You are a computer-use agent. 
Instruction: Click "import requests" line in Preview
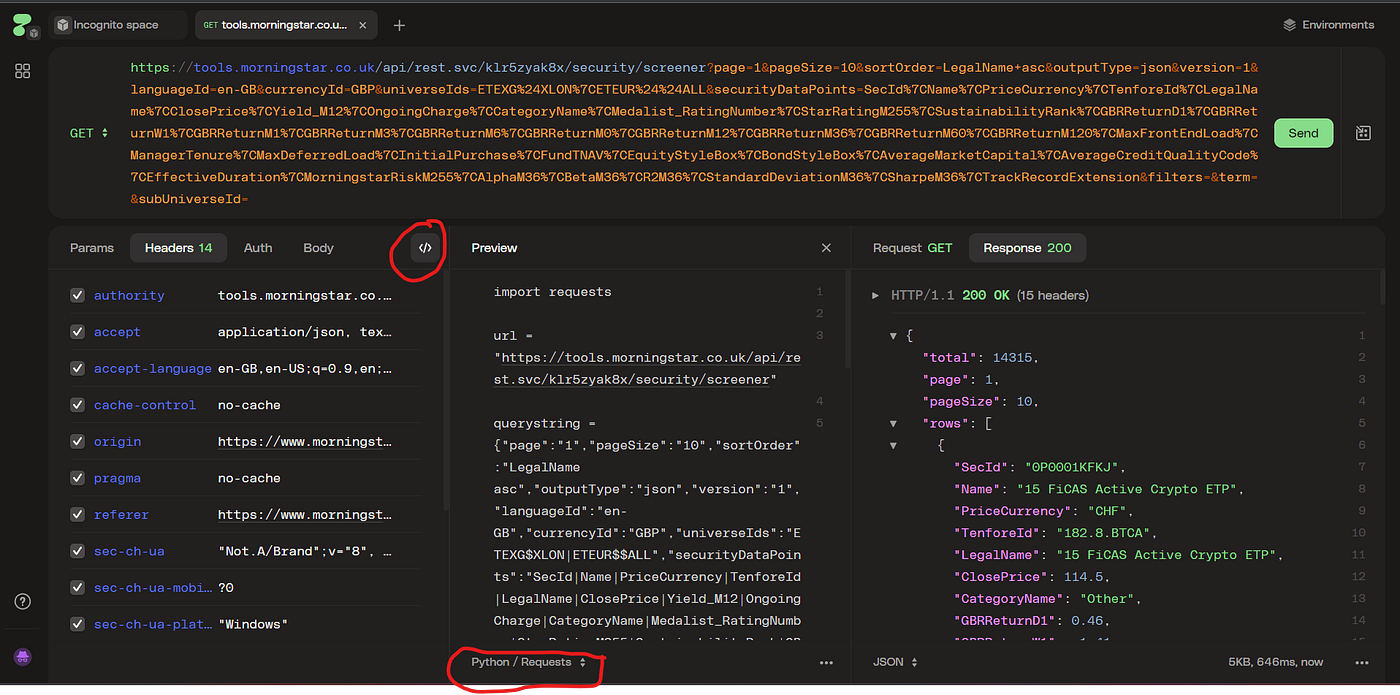click(552, 292)
